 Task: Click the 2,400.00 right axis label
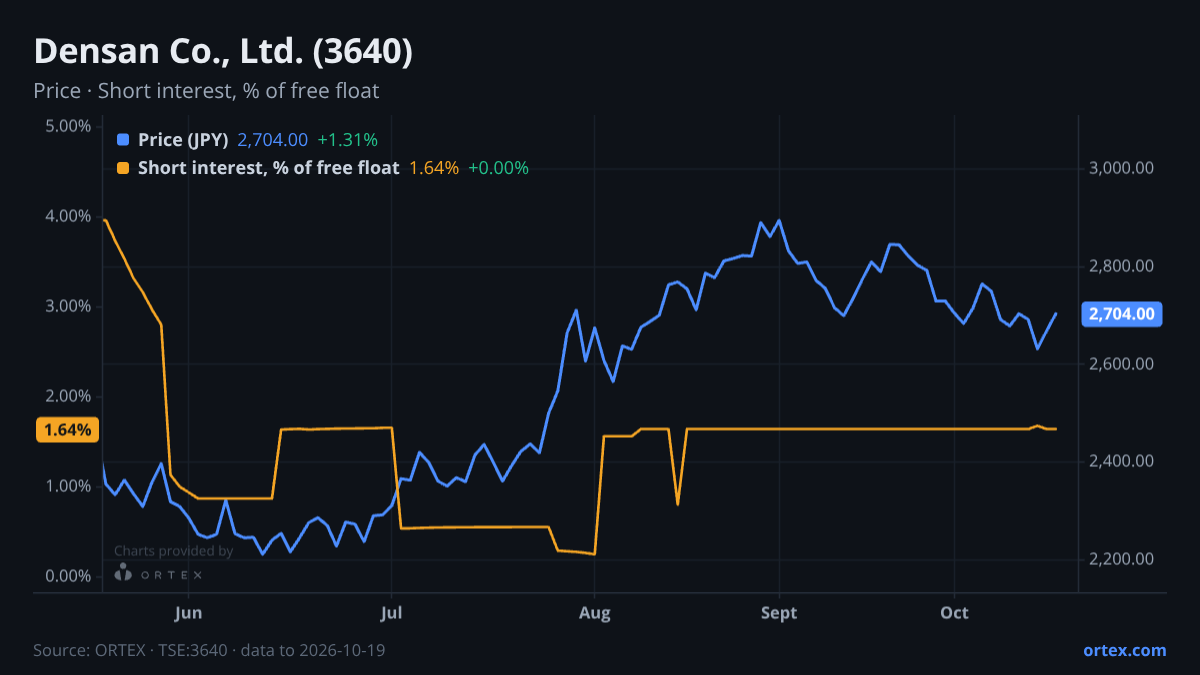coord(1121,461)
